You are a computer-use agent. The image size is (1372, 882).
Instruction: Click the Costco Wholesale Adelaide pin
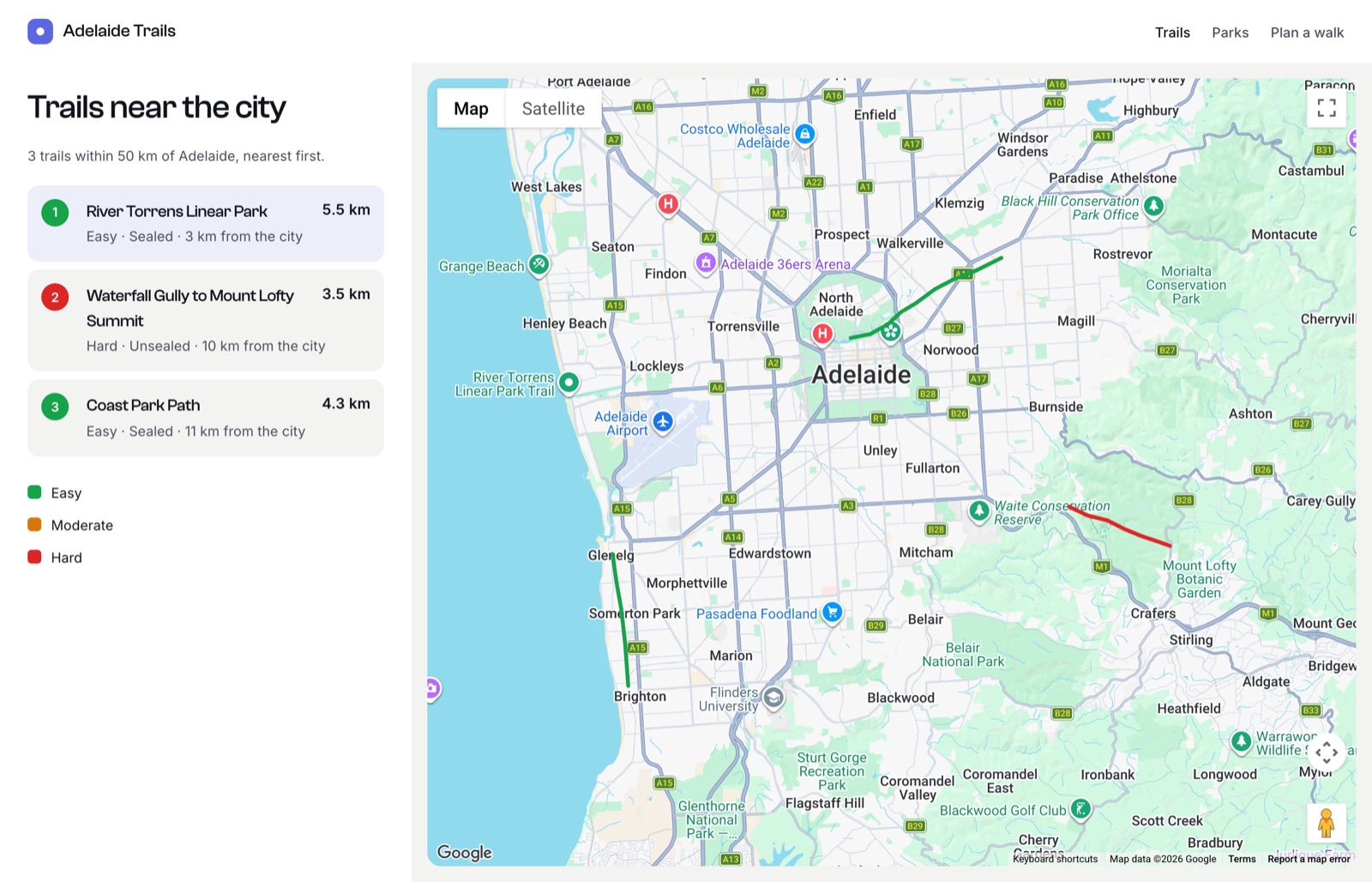pyautogui.click(x=804, y=134)
